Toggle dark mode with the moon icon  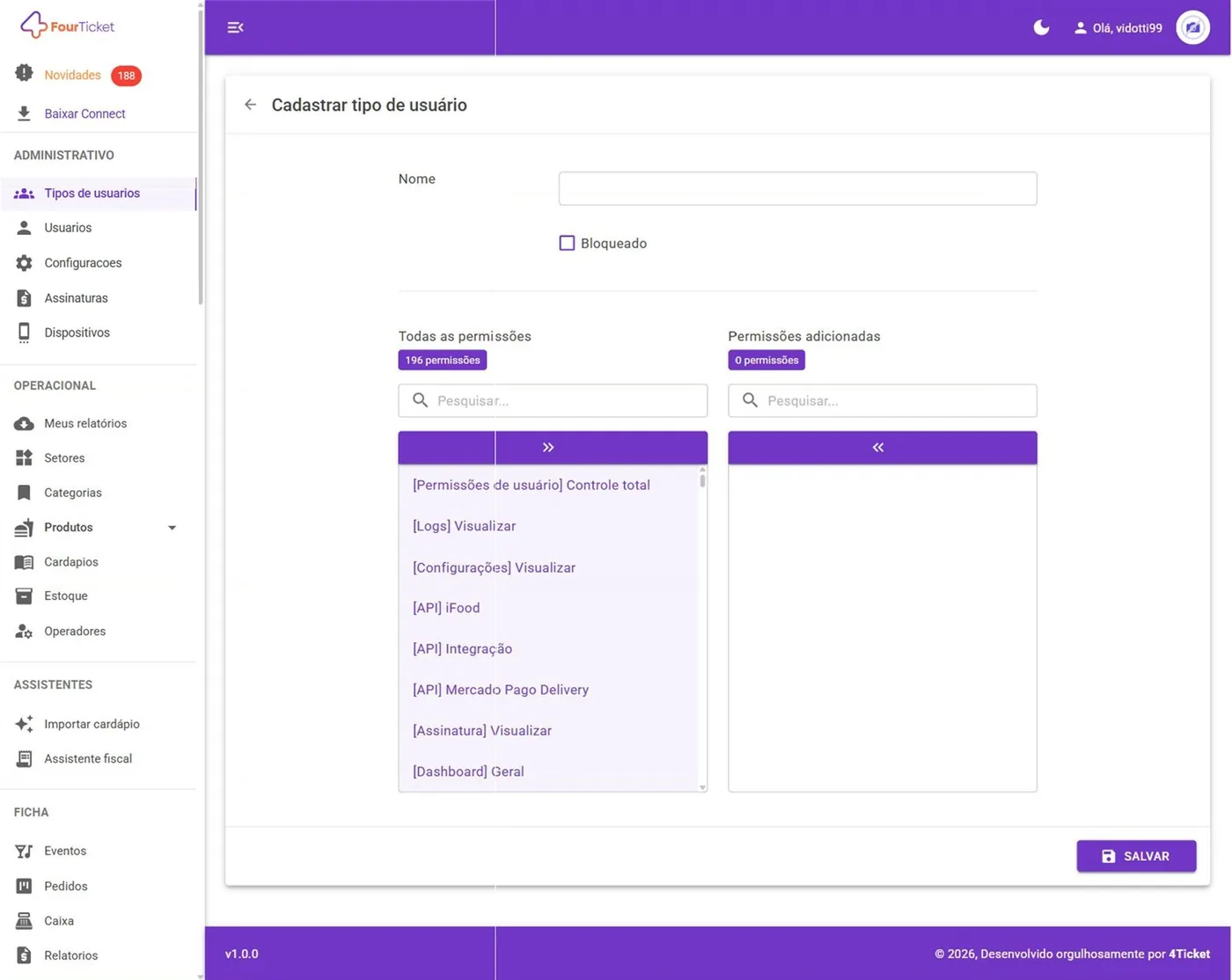tap(1041, 27)
